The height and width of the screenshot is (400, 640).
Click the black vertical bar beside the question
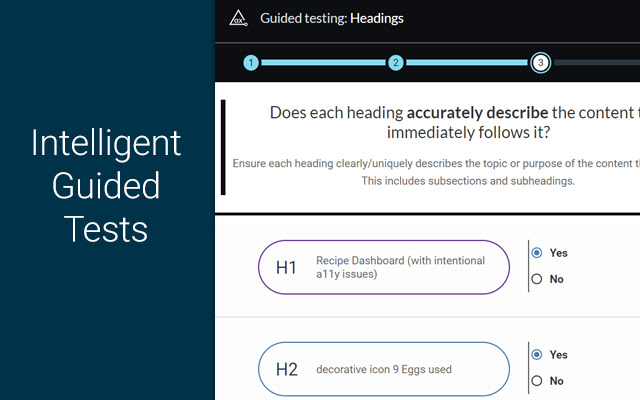[223, 146]
